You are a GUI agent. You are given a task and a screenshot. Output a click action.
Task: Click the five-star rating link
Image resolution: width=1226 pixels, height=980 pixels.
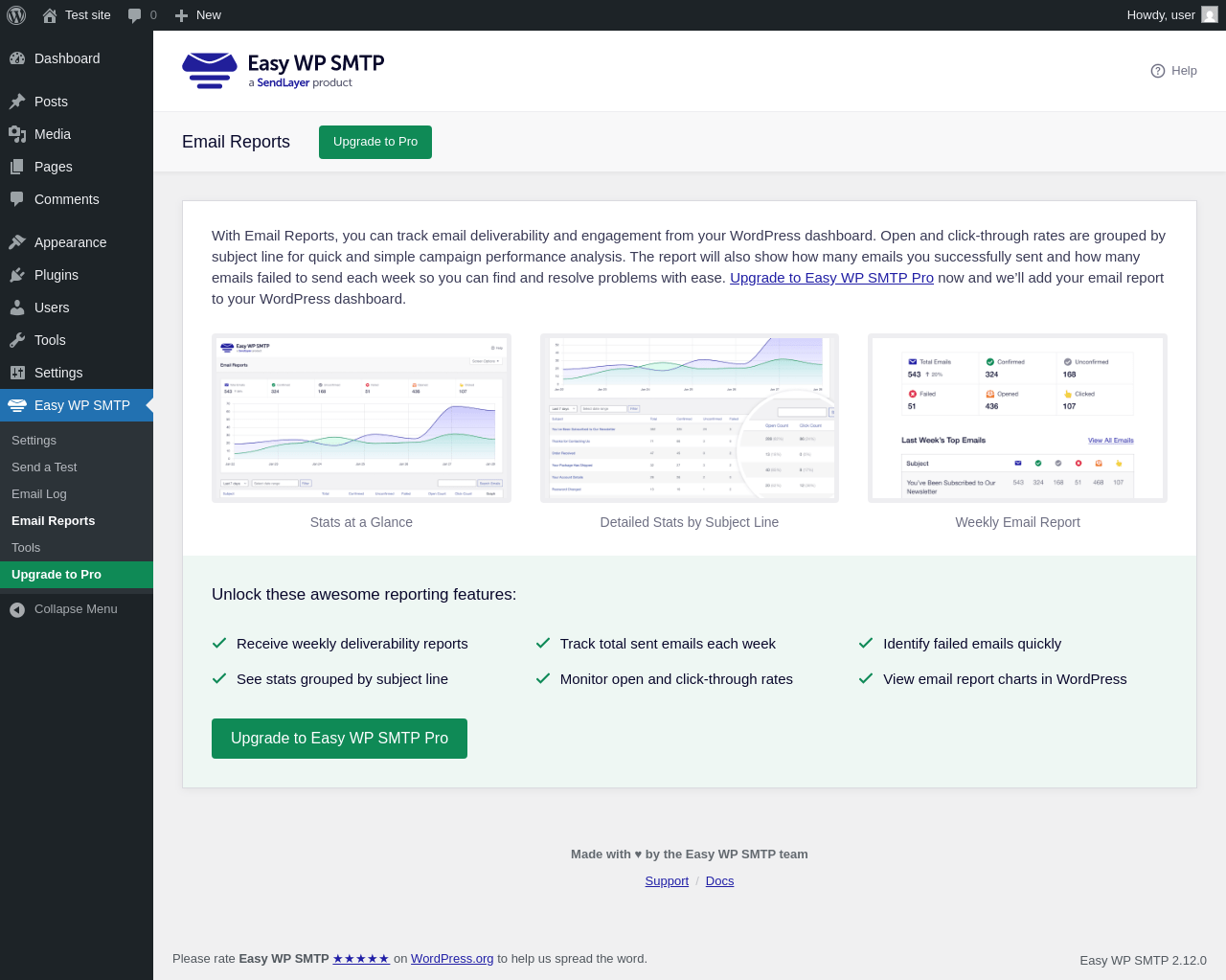(361, 959)
